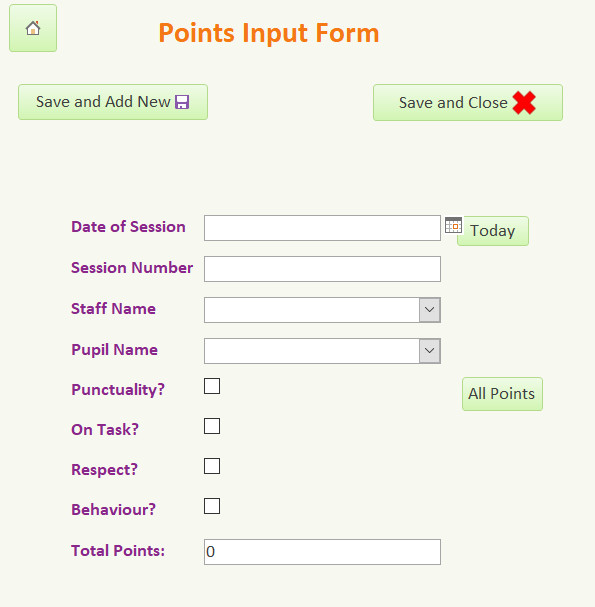Click the Home icon button
Screen dimensions: 595x607
click(x=33, y=28)
